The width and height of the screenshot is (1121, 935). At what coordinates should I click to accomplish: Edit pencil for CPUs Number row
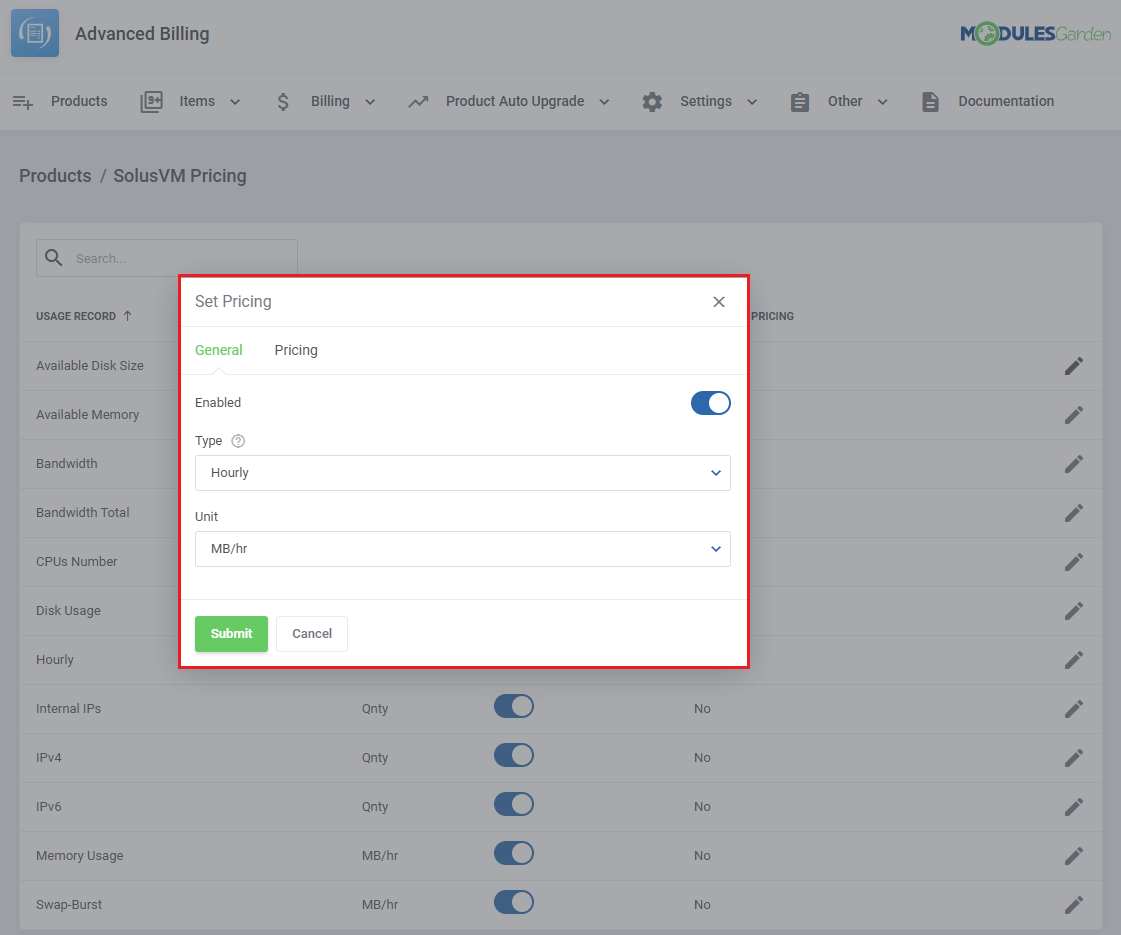pos(1074,562)
